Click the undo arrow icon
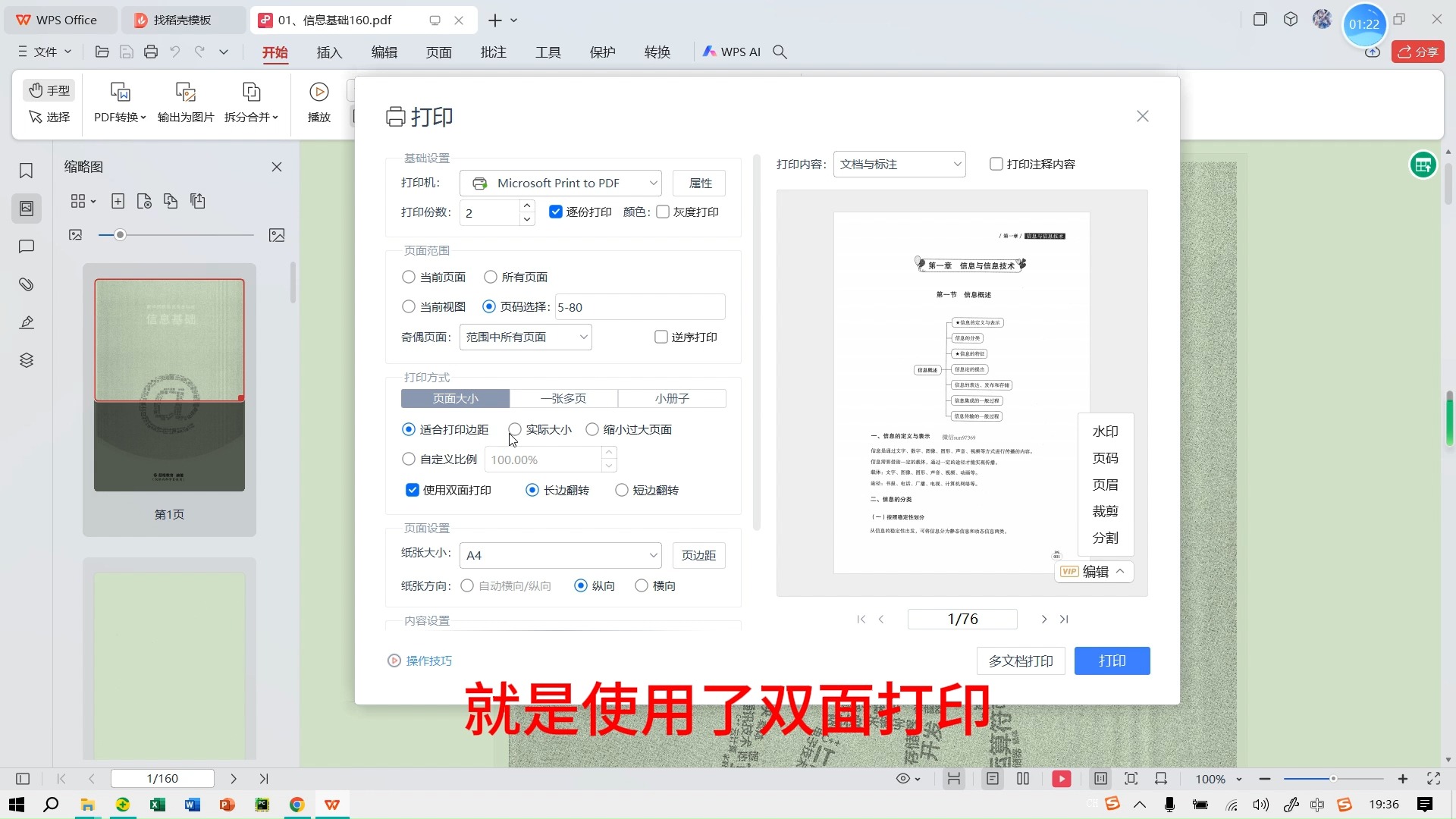The image size is (1456, 819). click(x=175, y=52)
